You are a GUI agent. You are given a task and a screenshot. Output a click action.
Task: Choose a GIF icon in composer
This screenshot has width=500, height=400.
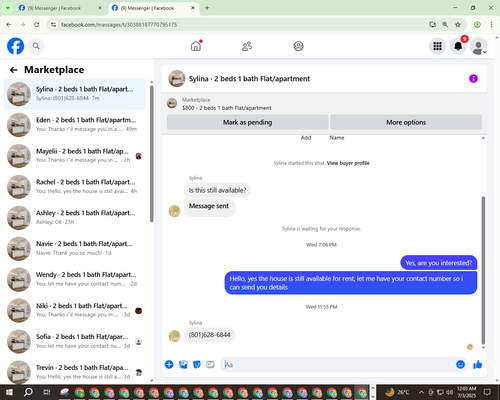coord(210,364)
